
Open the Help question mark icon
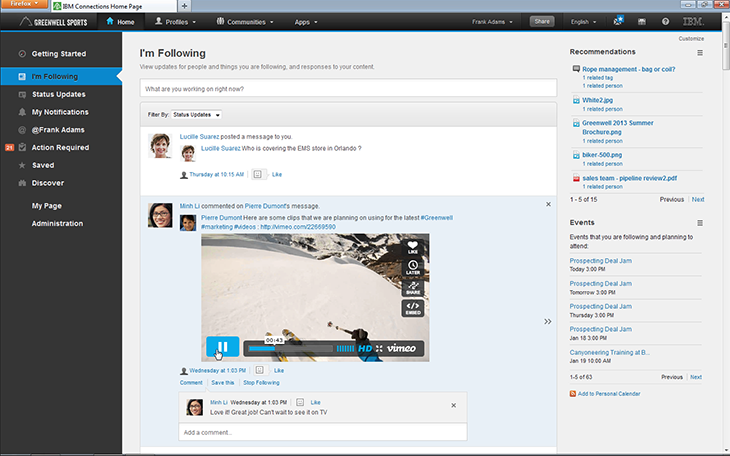pos(665,21)
